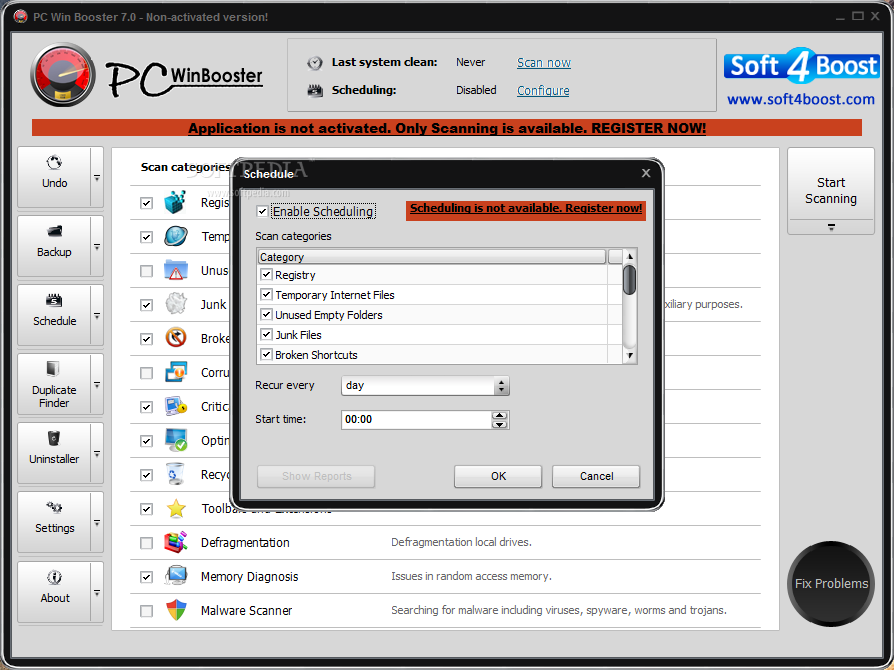Click the Scan now link

(x=544, y=63)
